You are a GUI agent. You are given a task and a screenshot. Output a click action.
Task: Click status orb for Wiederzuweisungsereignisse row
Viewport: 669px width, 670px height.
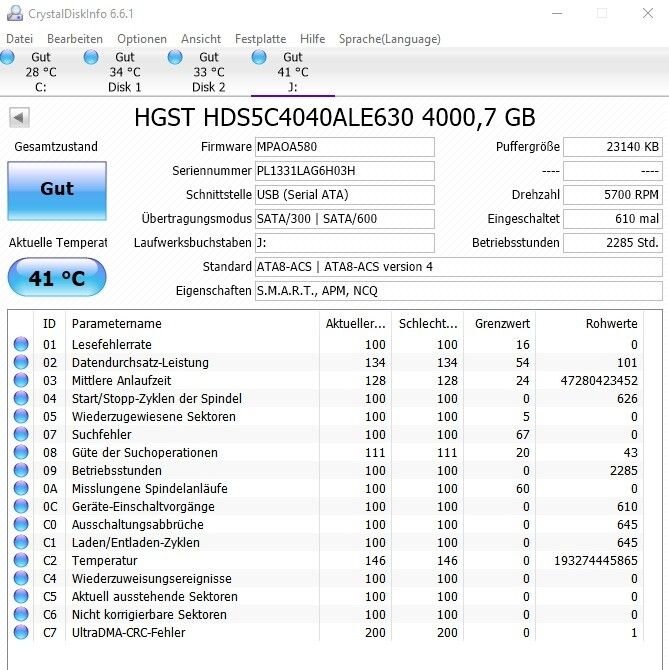(21, 578)
